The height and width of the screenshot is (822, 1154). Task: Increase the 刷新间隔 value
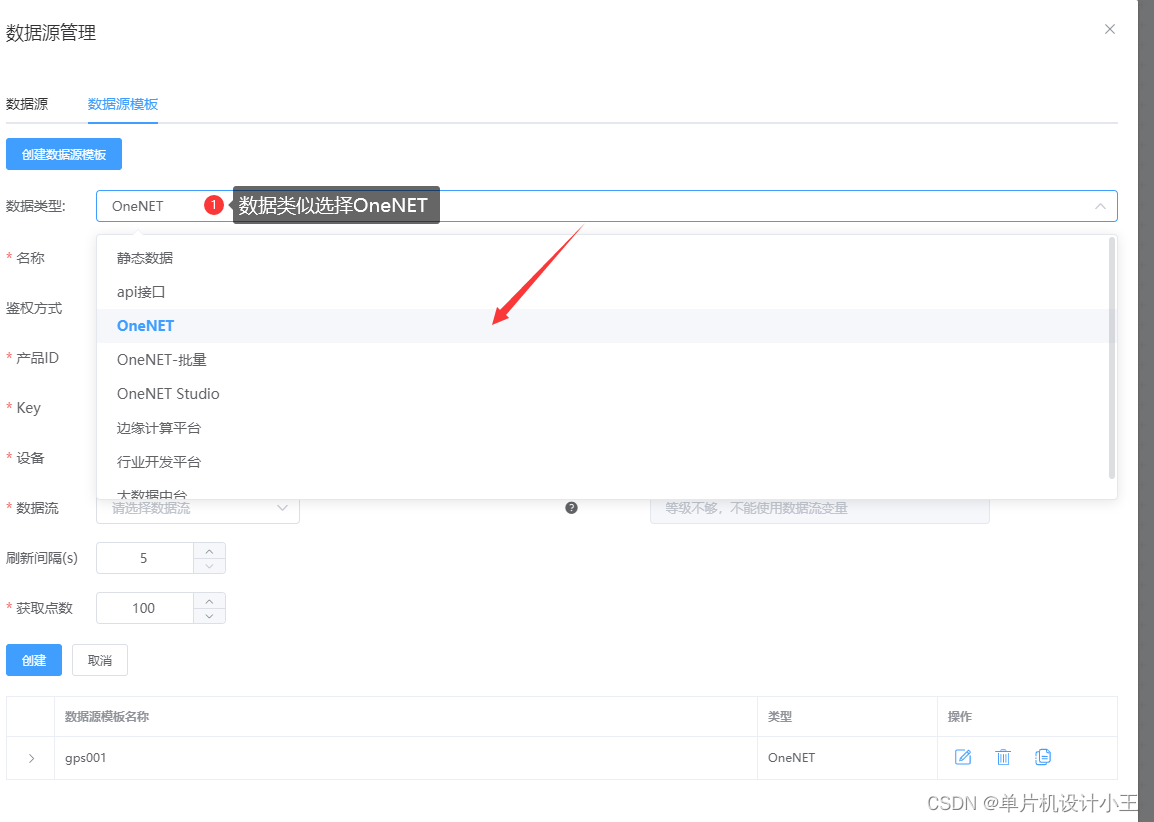click(x=210, y=551)
